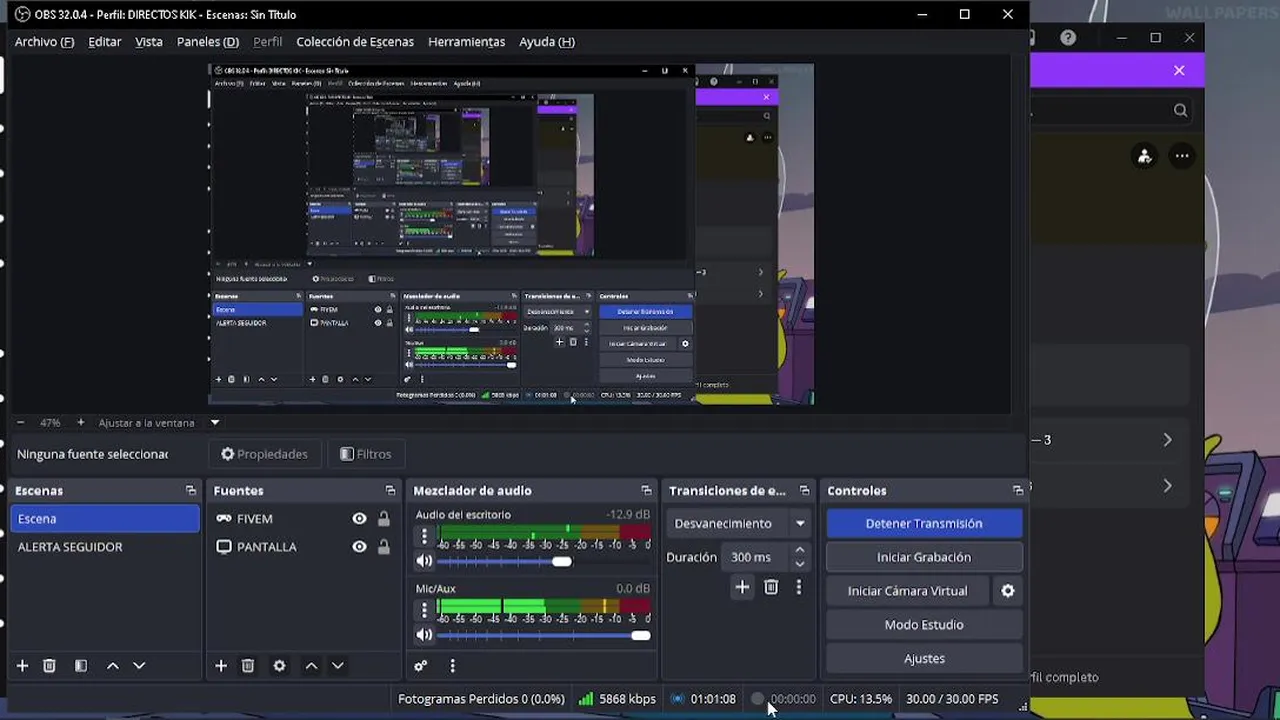Expand the first chevron in background window

point(1167,440)
